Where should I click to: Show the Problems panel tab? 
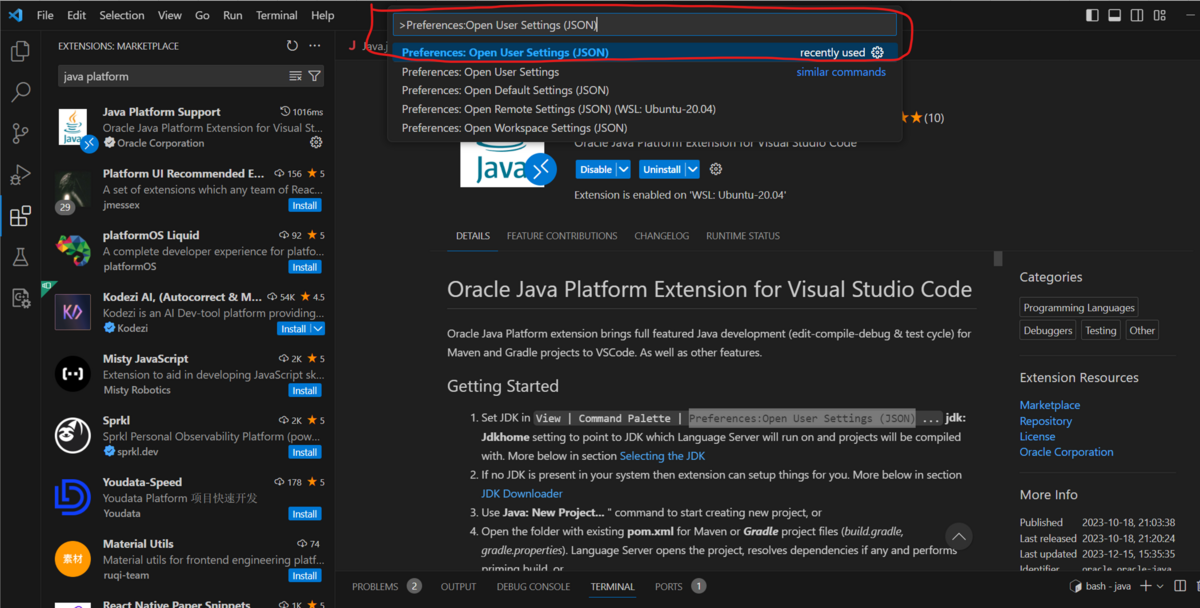point(375,587)
